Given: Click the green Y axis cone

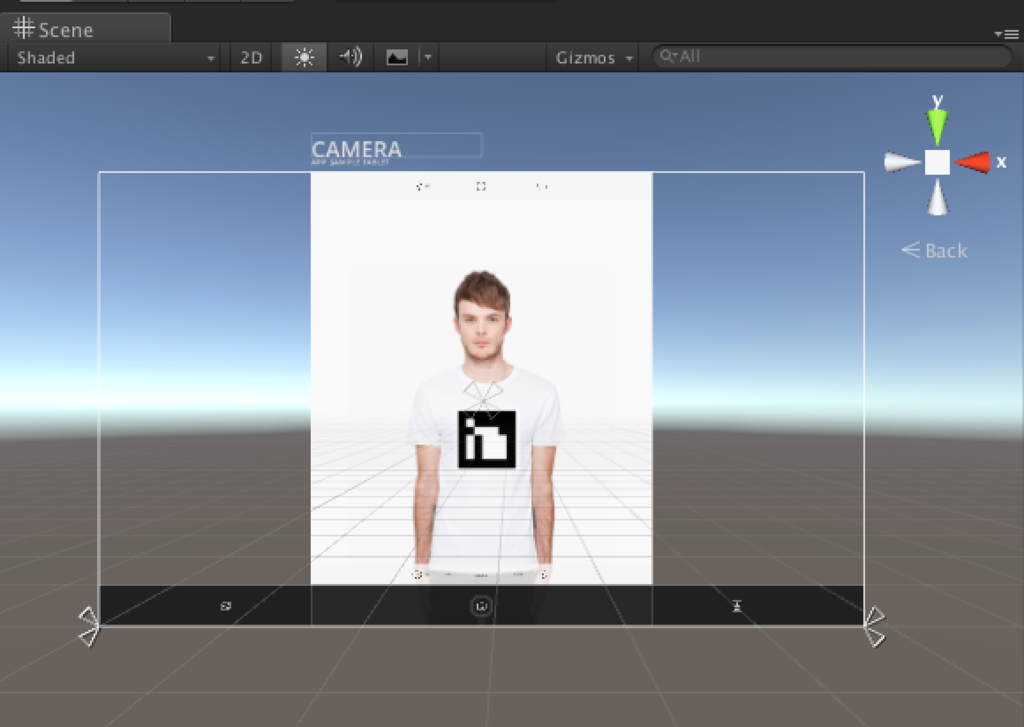Looking at the screenshot, I should (x=937, y=126).
